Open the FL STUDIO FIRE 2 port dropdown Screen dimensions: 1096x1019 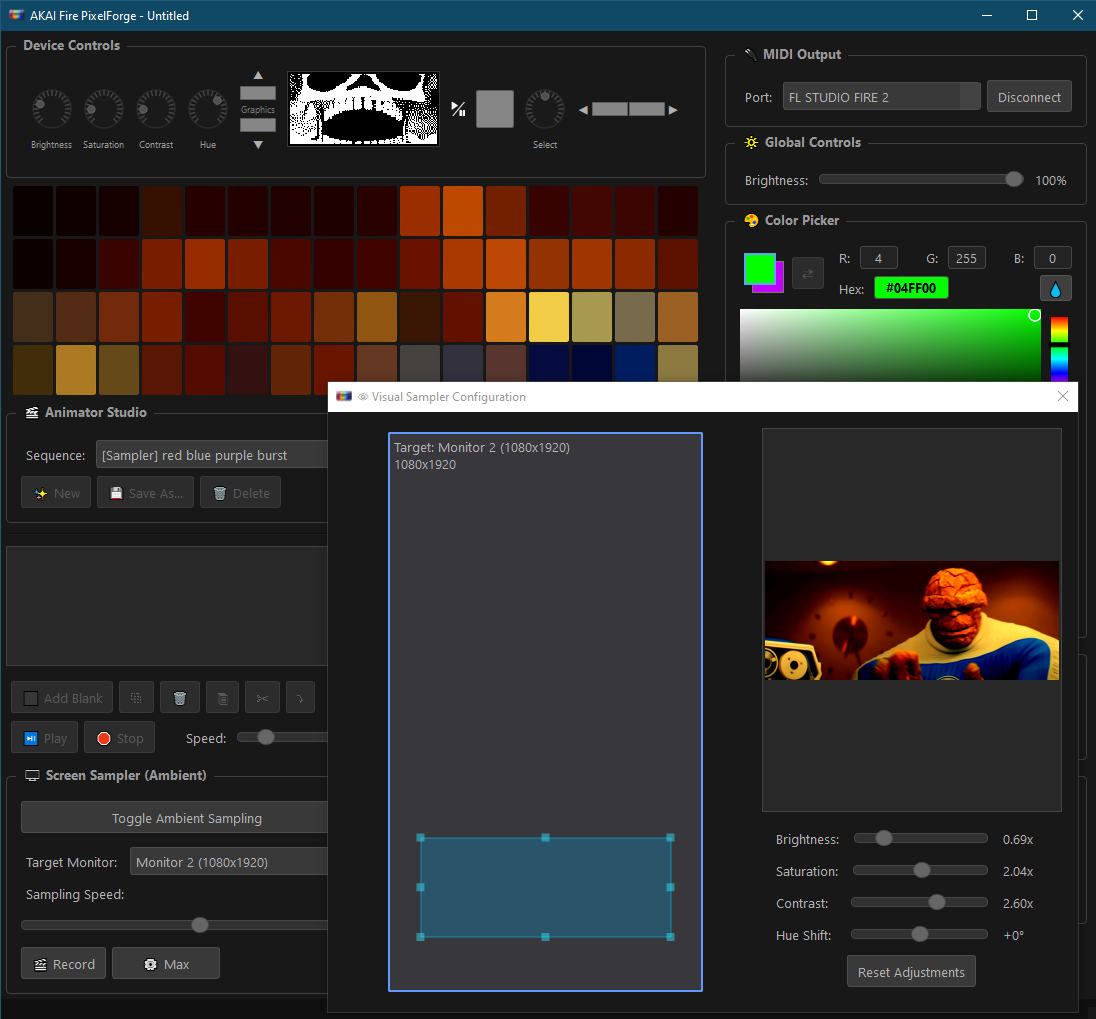pyautogui.click(x=881, y=97)
